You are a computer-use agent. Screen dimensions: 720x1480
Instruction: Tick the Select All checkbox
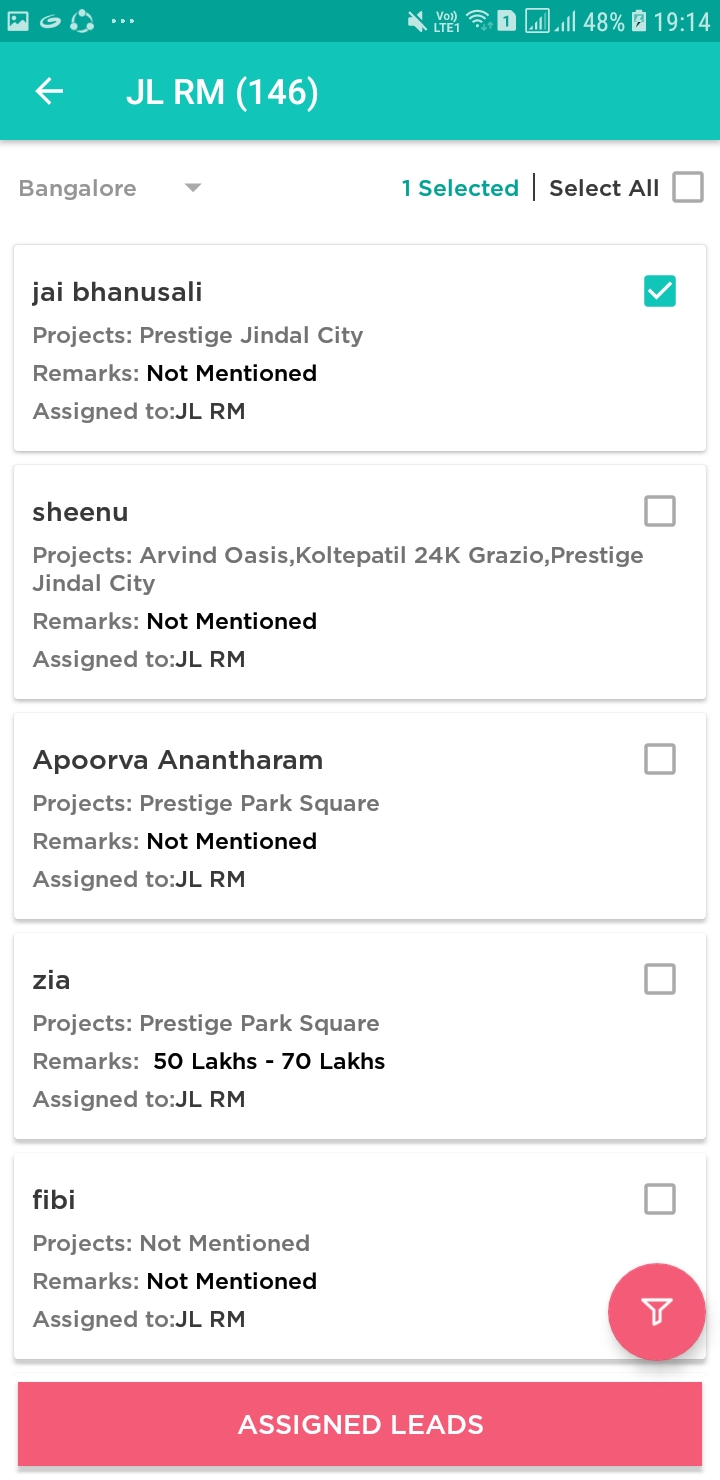(688, 187)
